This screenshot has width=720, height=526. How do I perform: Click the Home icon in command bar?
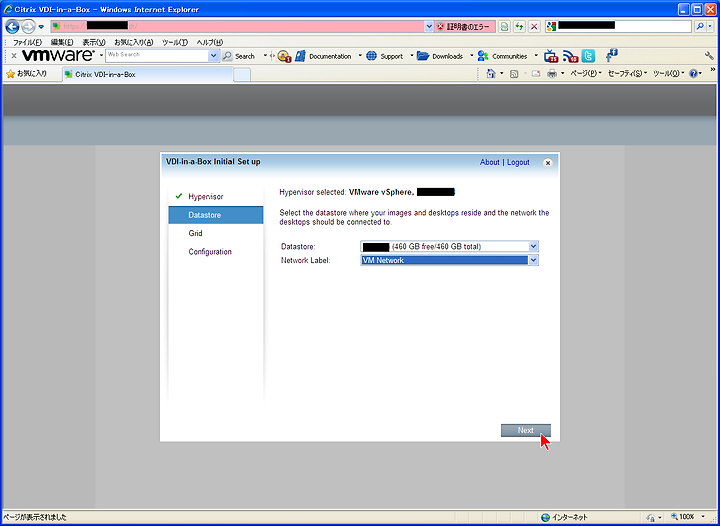coord(491,73)
